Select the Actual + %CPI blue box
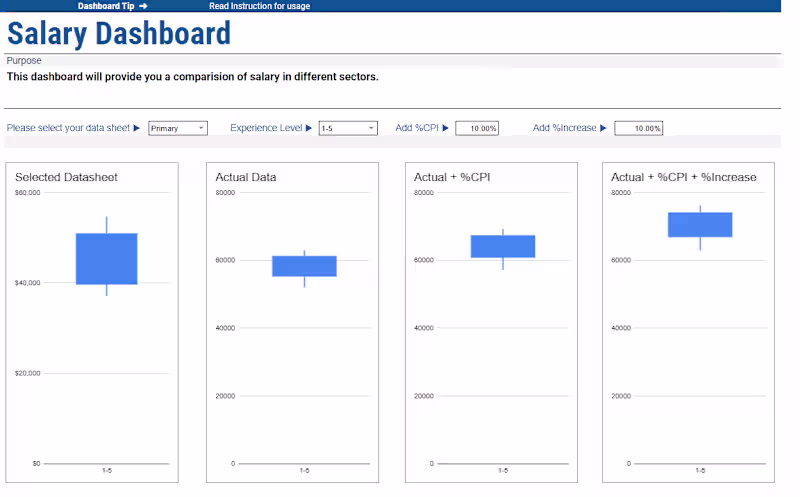800x497 pixels. coord(503,246)
